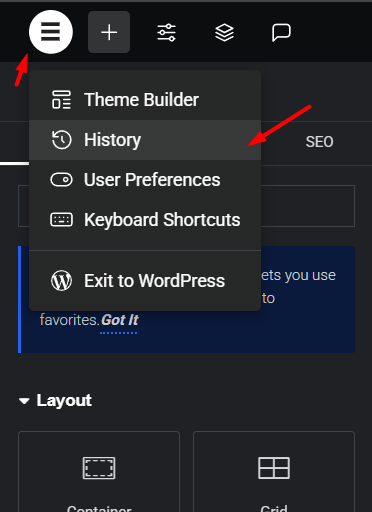Viewport: 372px width, 512px height.
Task: Click the WordPress logo icon
Action: [x=61, y=281]
